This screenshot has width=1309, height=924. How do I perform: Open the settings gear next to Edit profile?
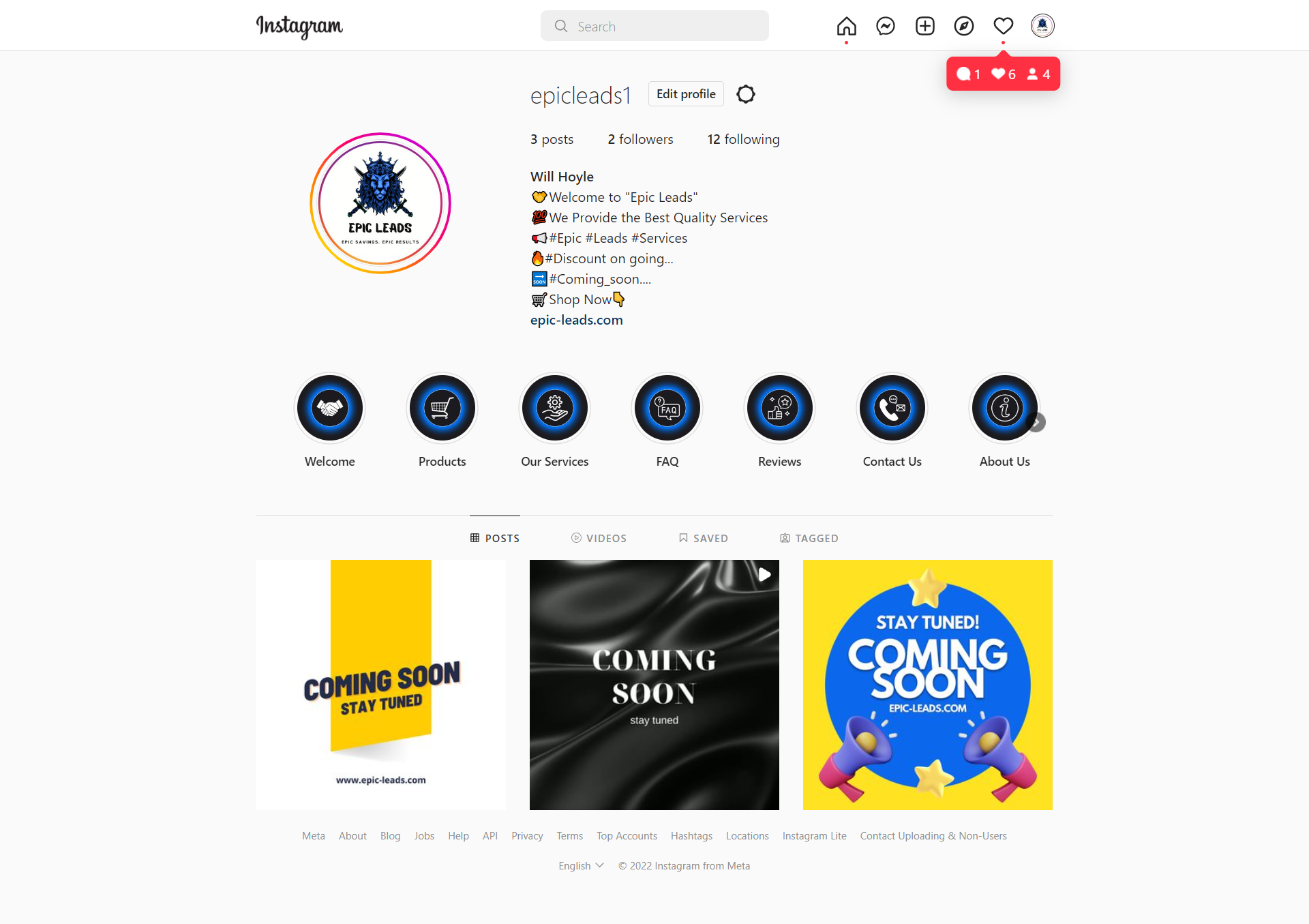click(746, 94)
